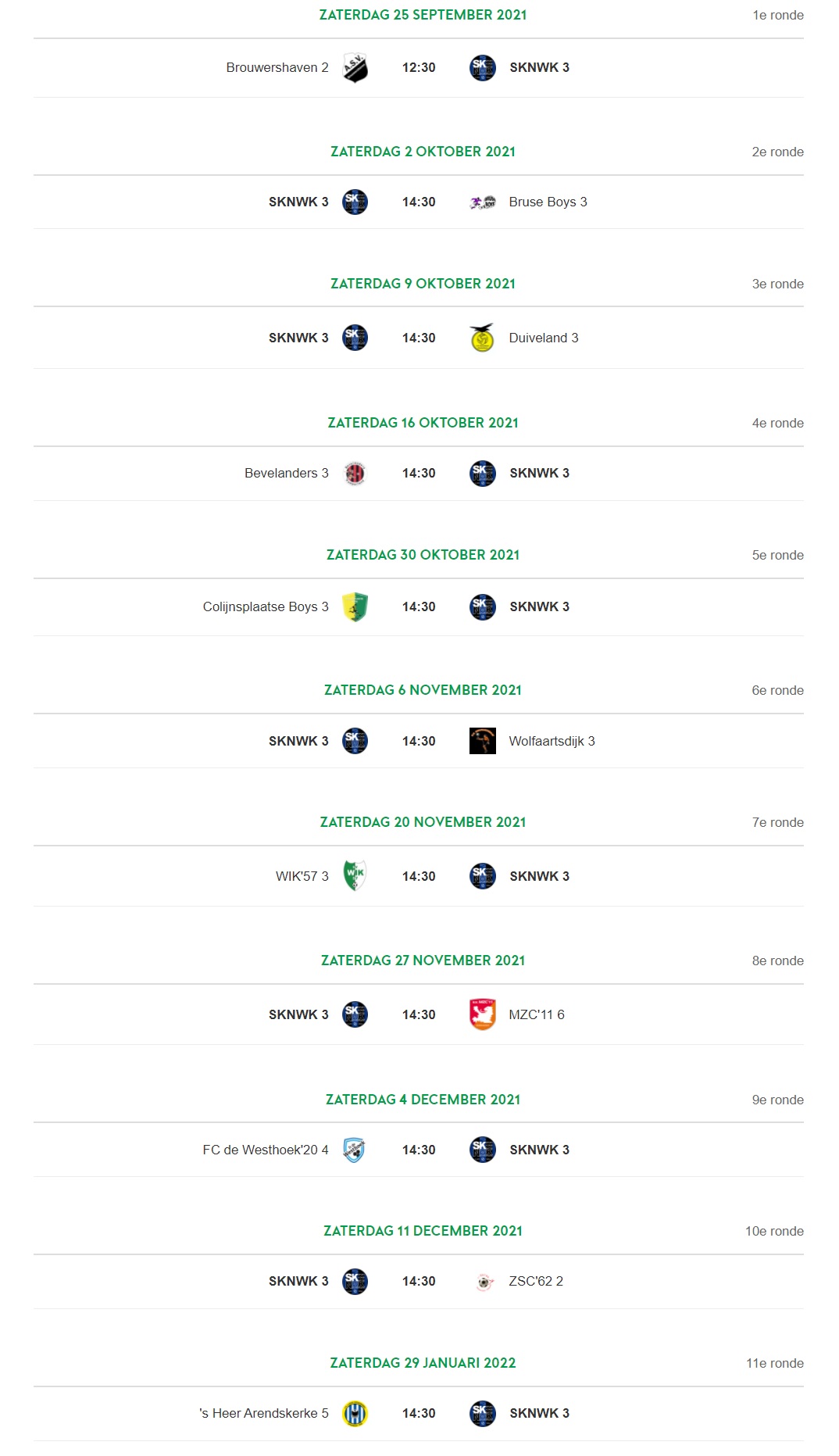Click the Bruse Boys 3 club logo
Viewport: 839px width, 1456px height.
483,202
